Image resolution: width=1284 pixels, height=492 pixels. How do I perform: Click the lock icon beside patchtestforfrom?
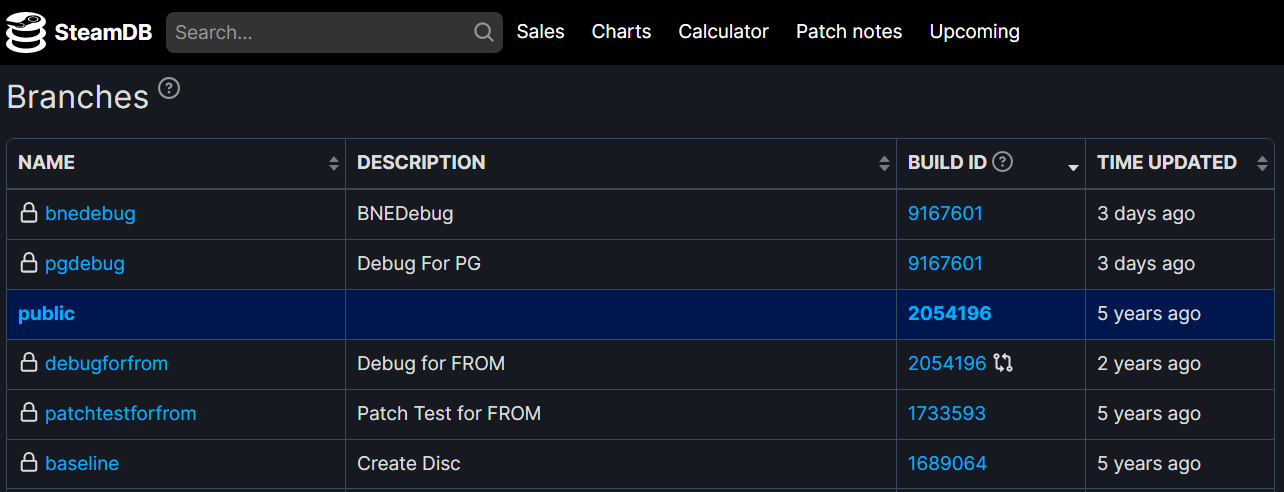pos(29,413)
